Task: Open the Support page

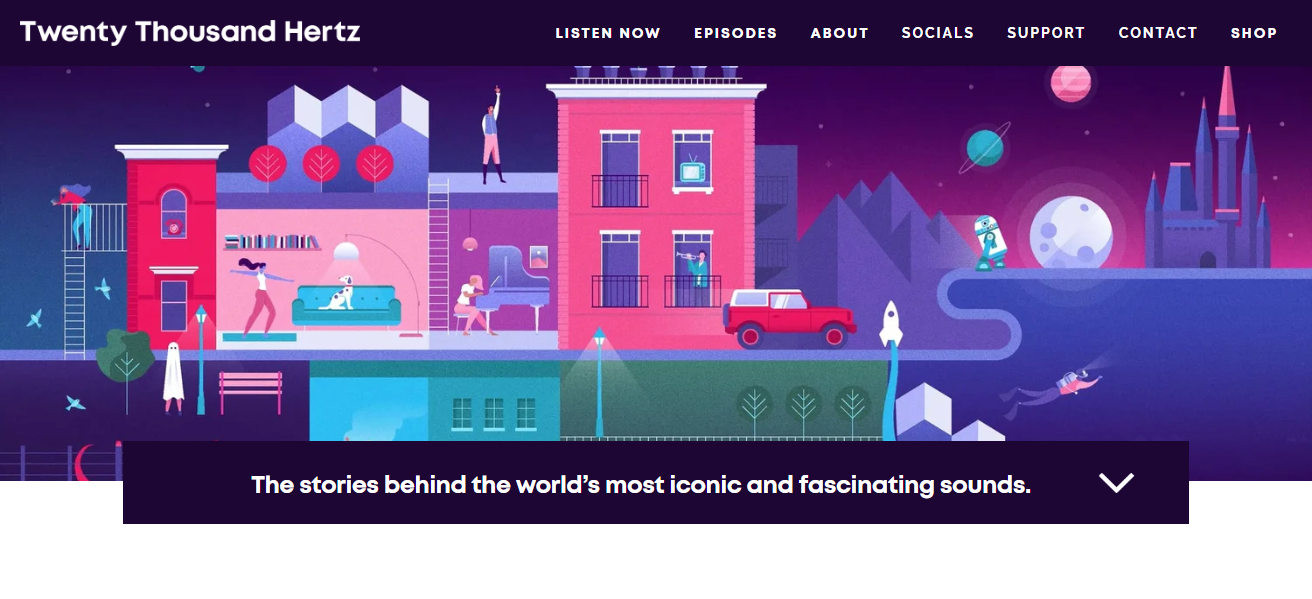Action: click(1046, 33)
